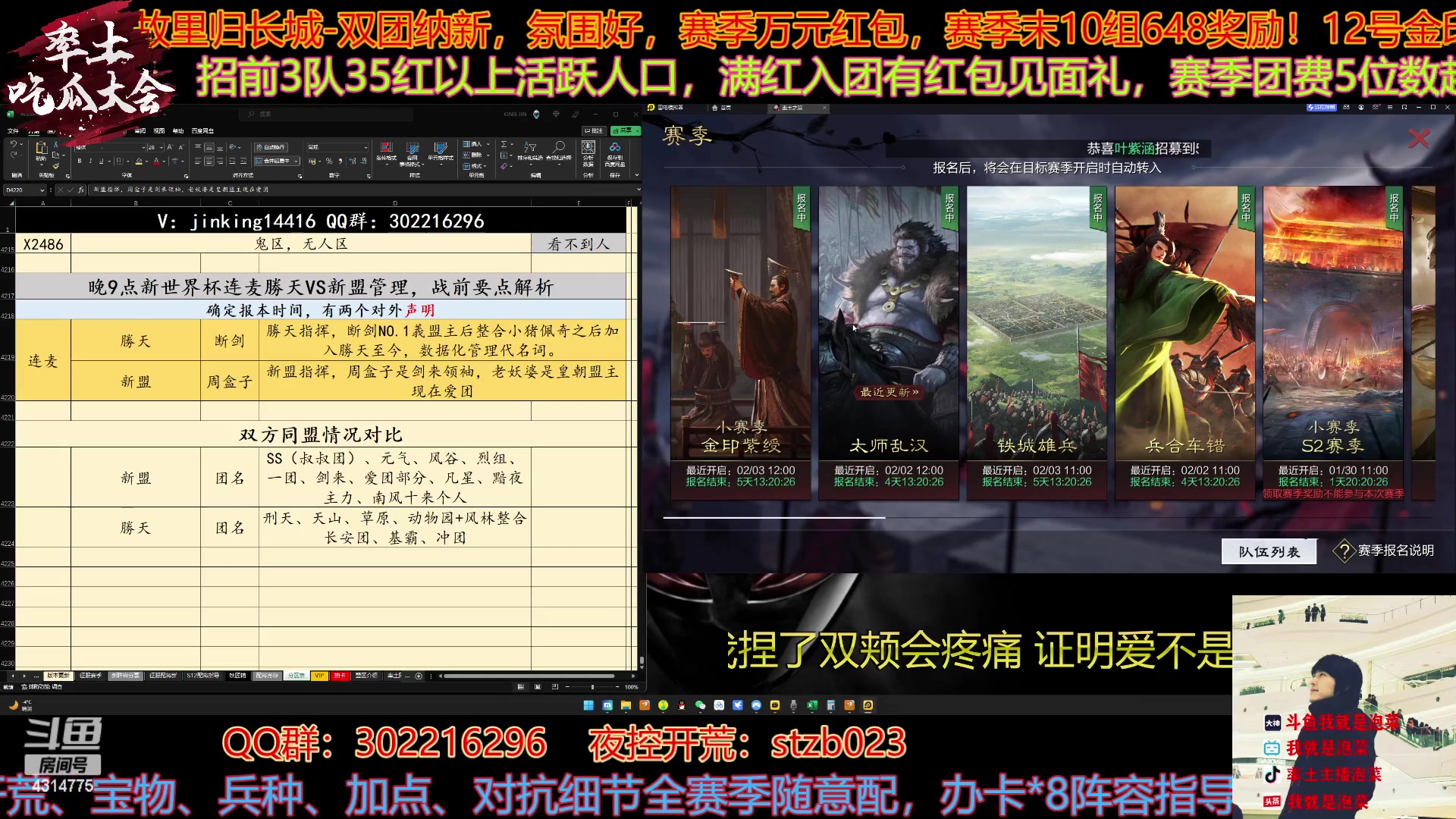1456x819 pixels.
Task: Open Excel 文件 file menu
Action: [x=13, y=131]
